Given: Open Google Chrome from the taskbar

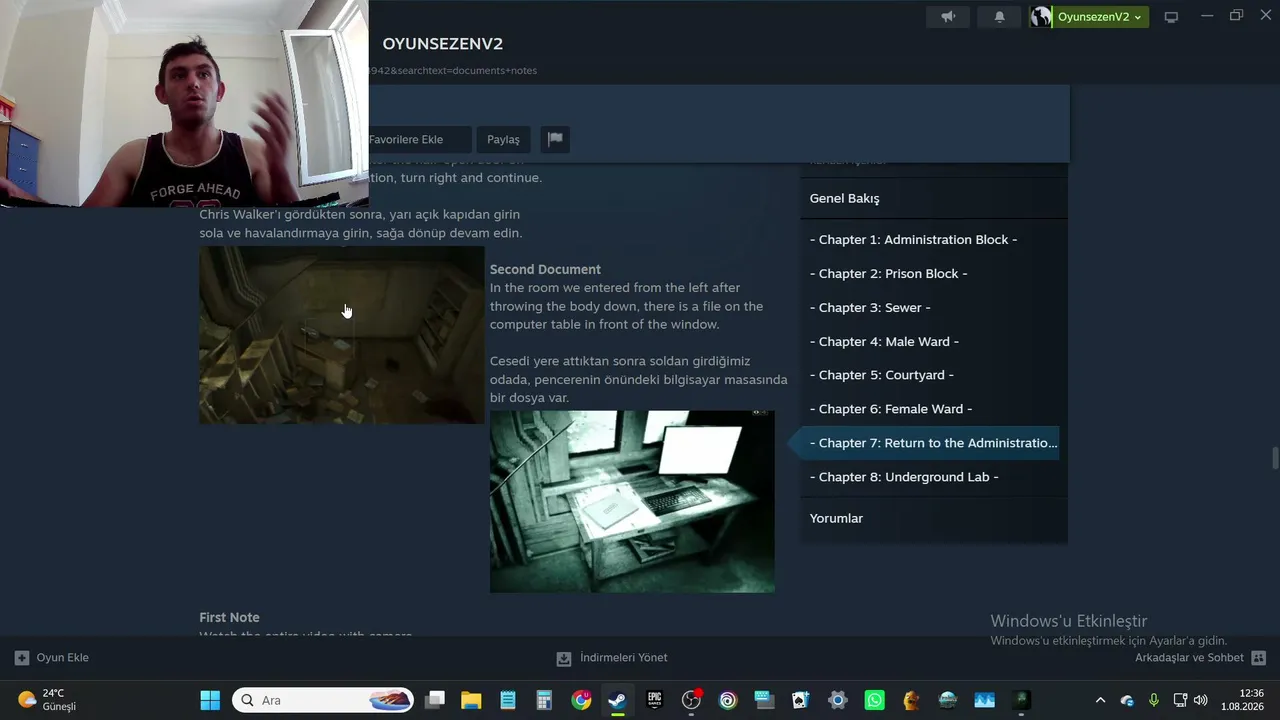Looking at the screenshot, I should tap(581, 700).
